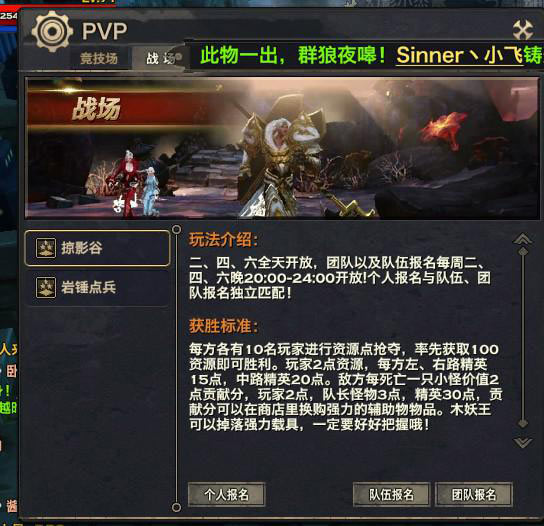
Task: Click the lower diamond scroll handle
Action: tap(523, 424)
